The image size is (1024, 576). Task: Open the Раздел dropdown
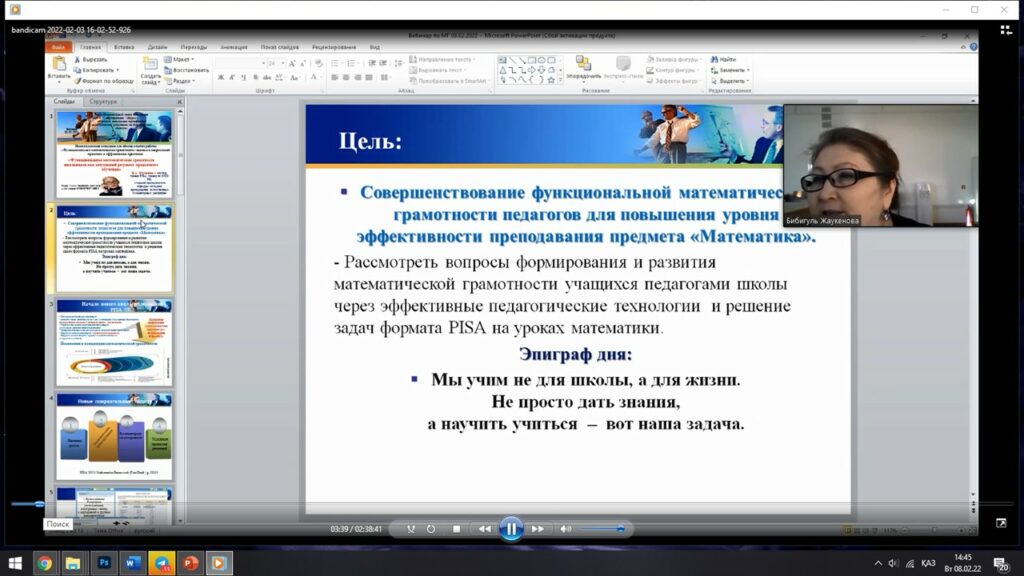[180, 81]
